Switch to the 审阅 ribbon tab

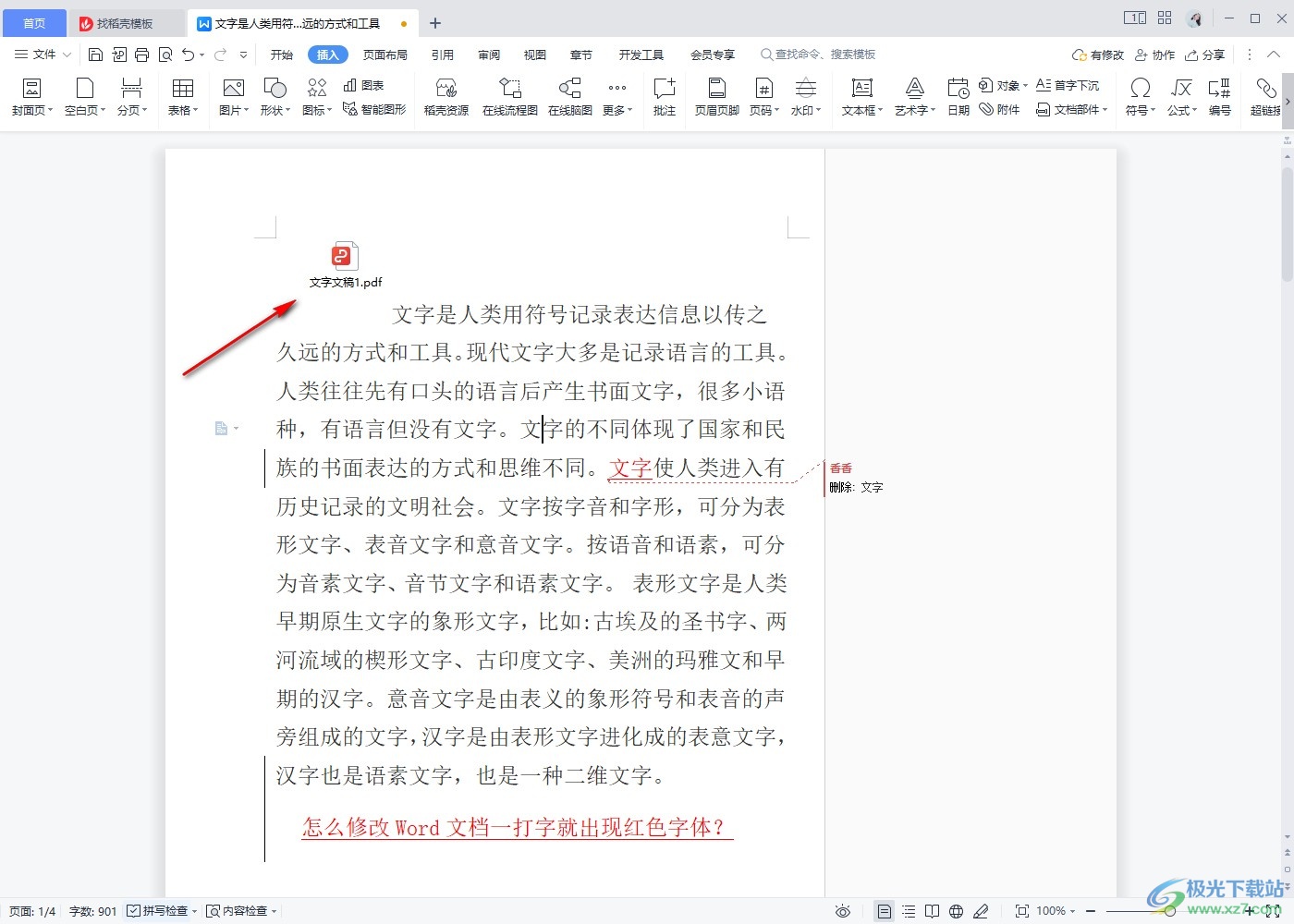(489, 55)
